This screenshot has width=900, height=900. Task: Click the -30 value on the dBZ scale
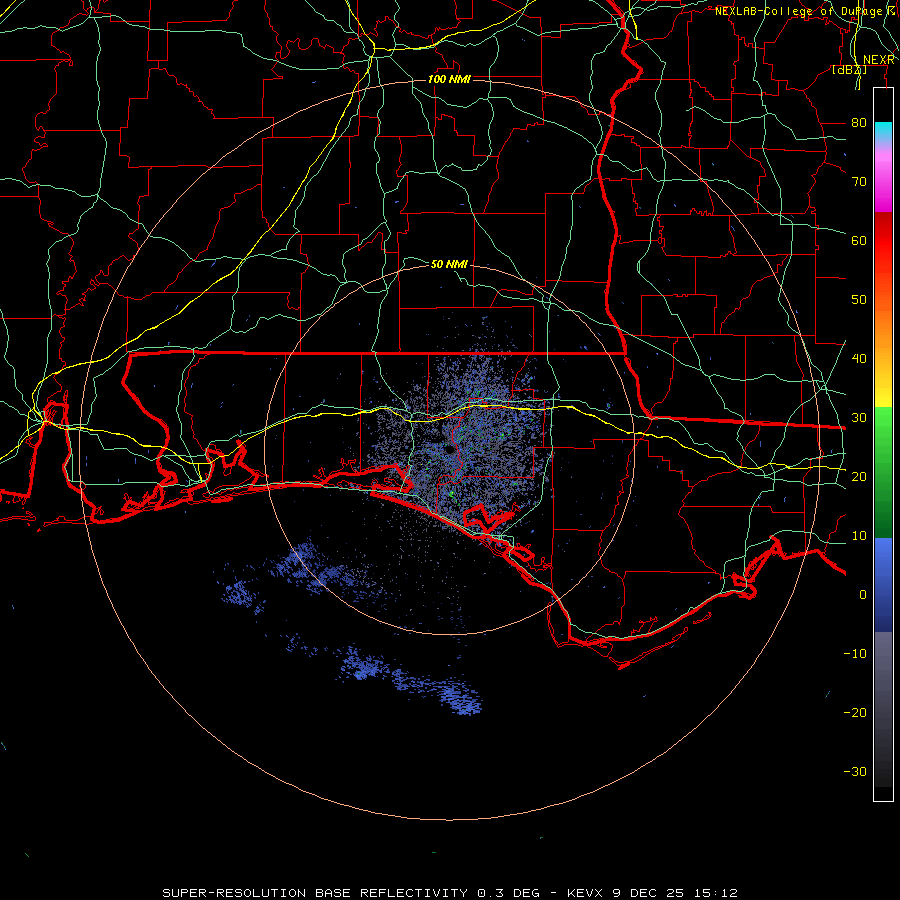tap(855, 771)
